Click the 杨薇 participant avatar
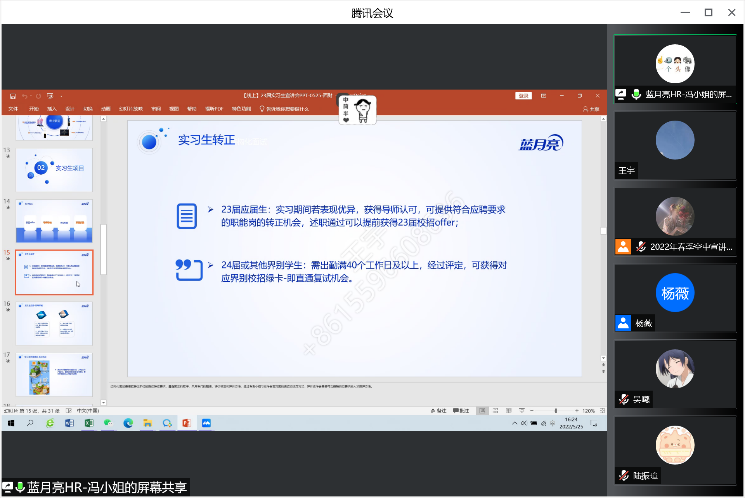The image size is (745, 498). point(675,293)
